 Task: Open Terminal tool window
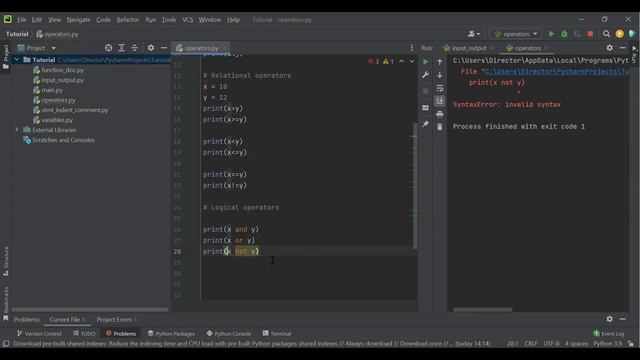click(277, 333)
